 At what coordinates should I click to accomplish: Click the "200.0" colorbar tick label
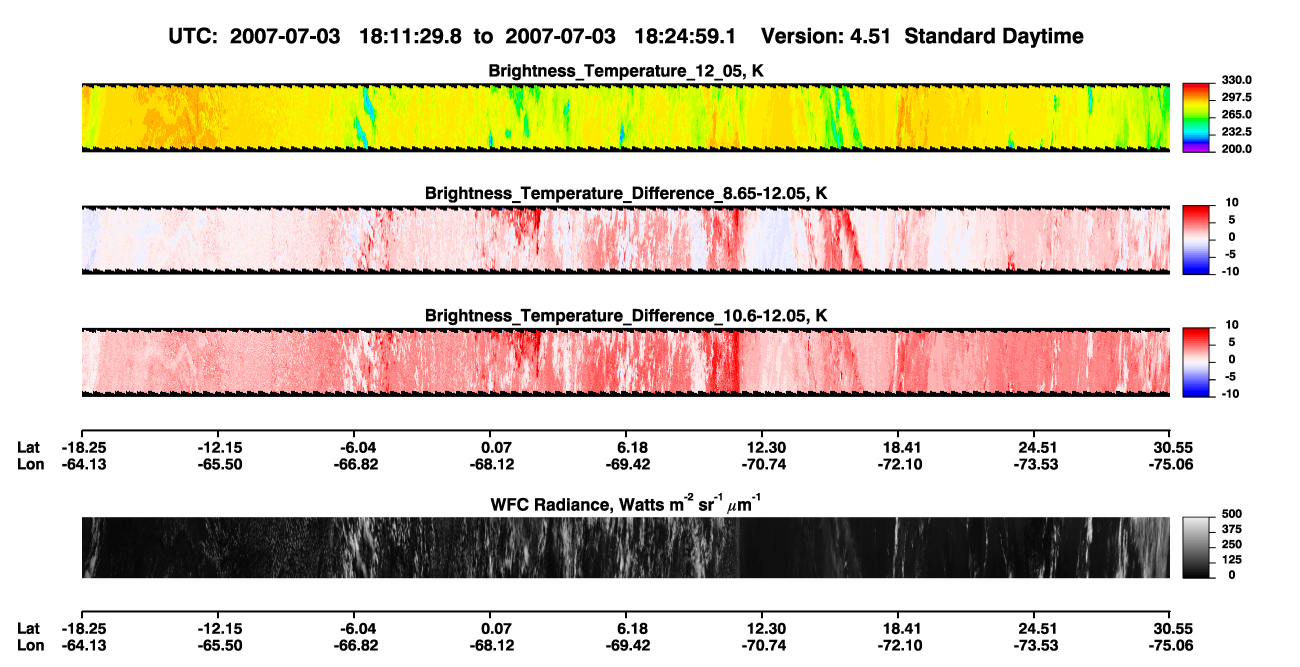[x=1235, y=148]
